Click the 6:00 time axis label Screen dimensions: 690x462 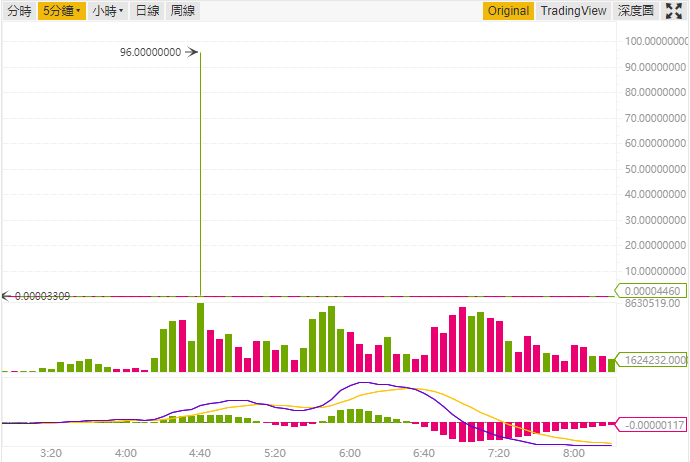349,453
